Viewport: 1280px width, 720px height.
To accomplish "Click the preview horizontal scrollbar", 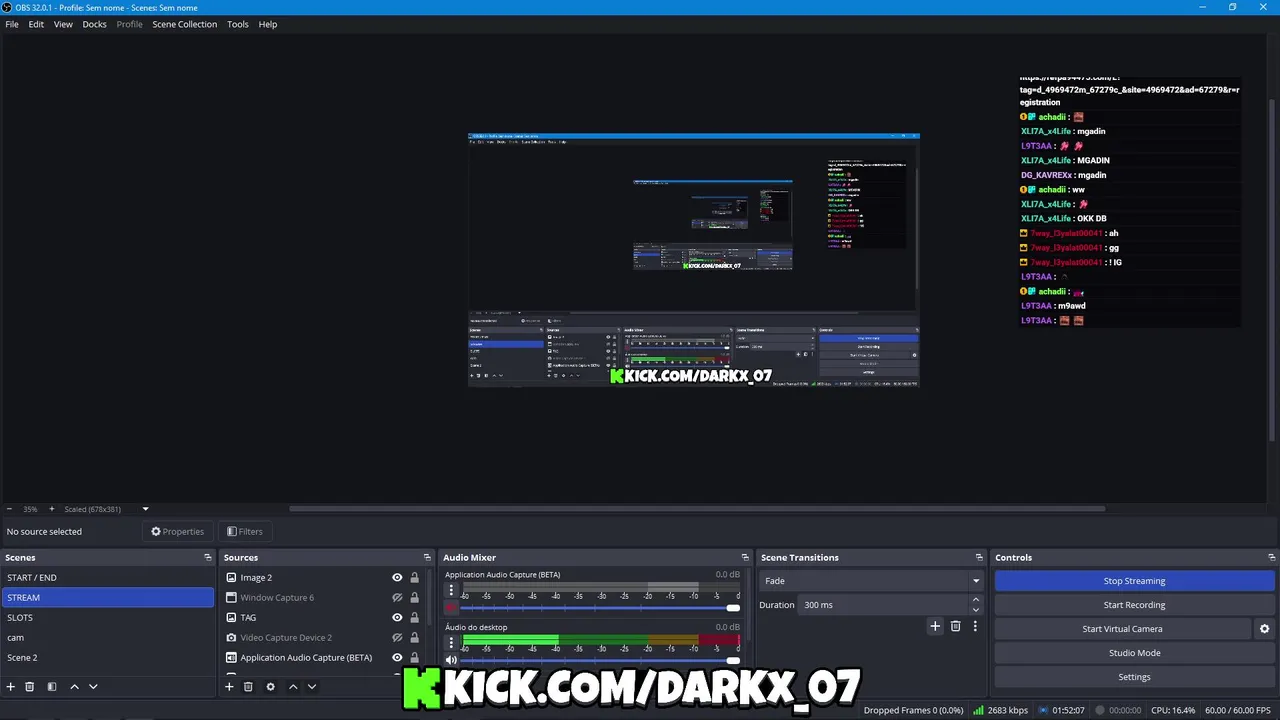I will pos(697,509).
